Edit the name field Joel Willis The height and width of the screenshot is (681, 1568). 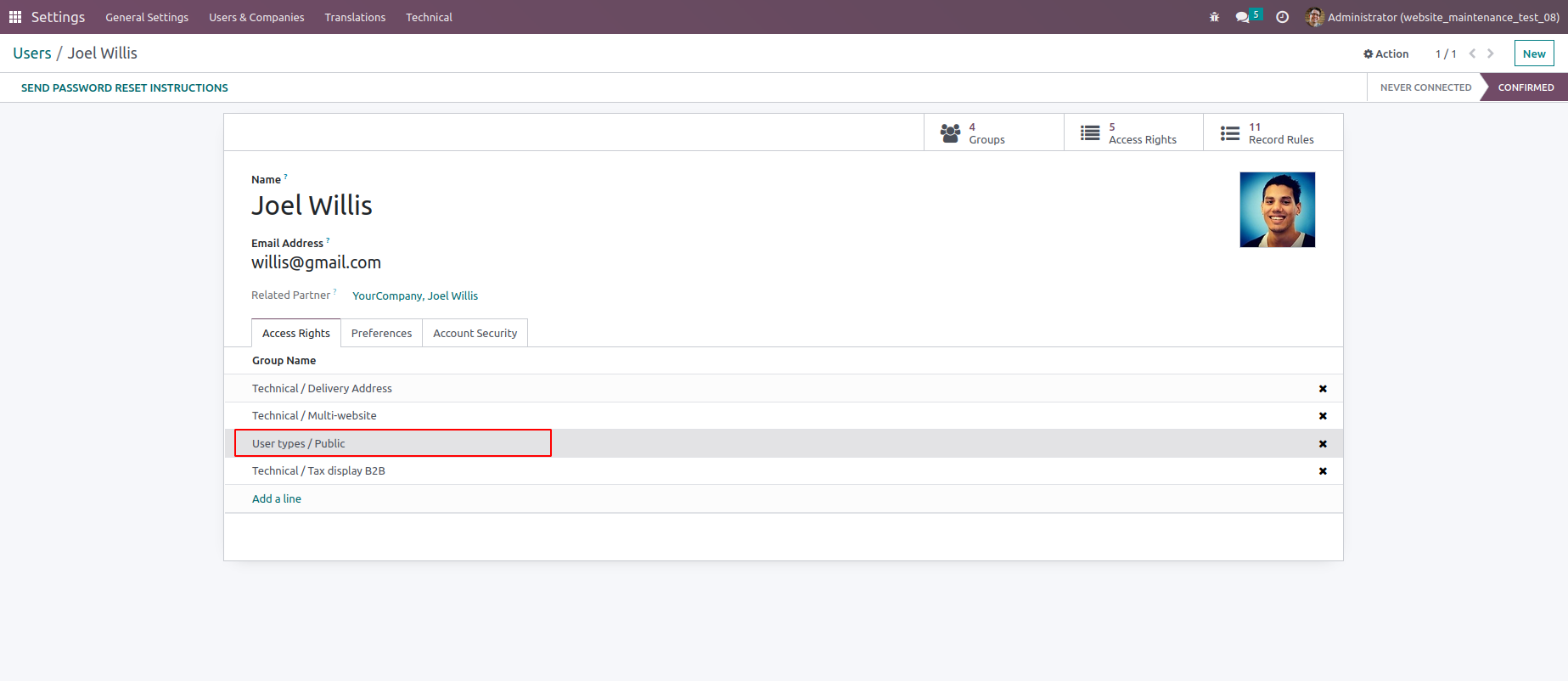pos(312,205)
